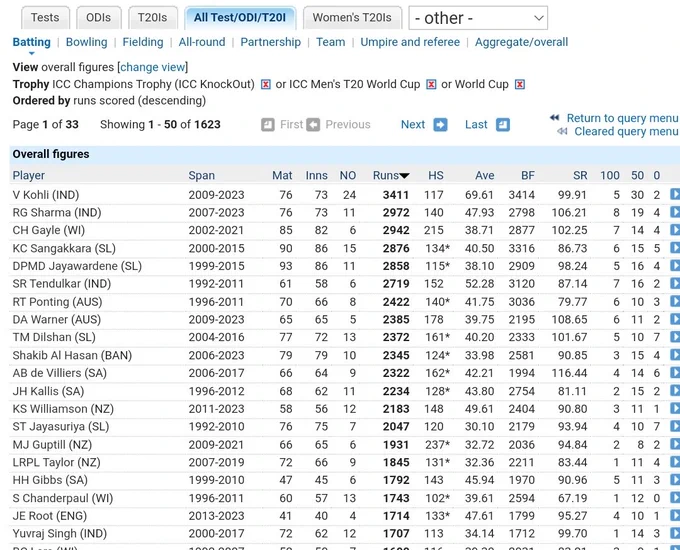Click player name 'SR Tendulkar (IND)'
This screenshot has width=680, height=550.
click(62, 284)
